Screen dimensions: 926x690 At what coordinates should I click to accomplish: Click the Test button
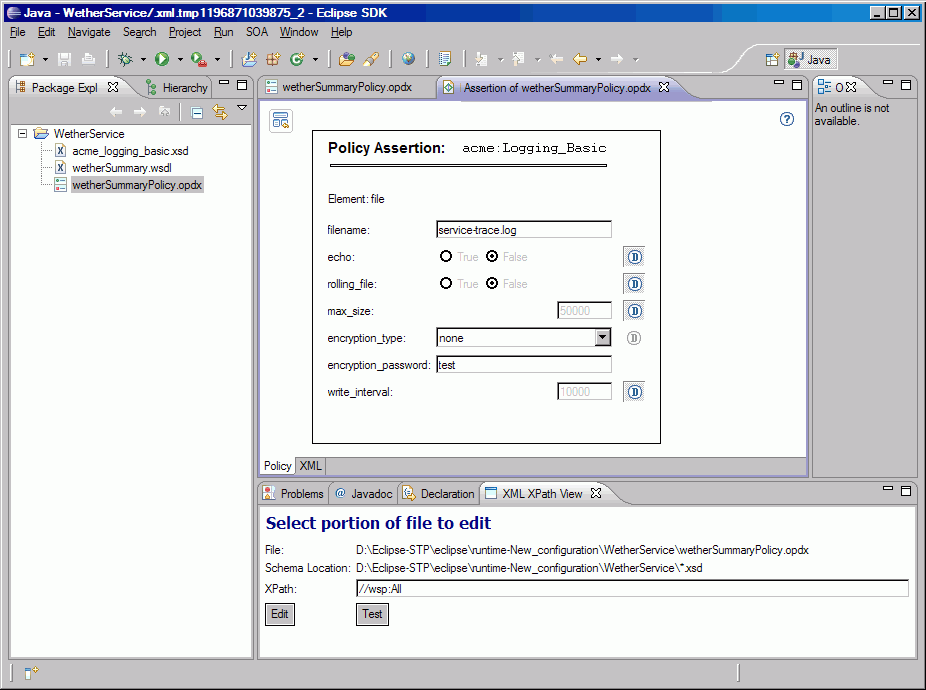[x=372, y=614]
